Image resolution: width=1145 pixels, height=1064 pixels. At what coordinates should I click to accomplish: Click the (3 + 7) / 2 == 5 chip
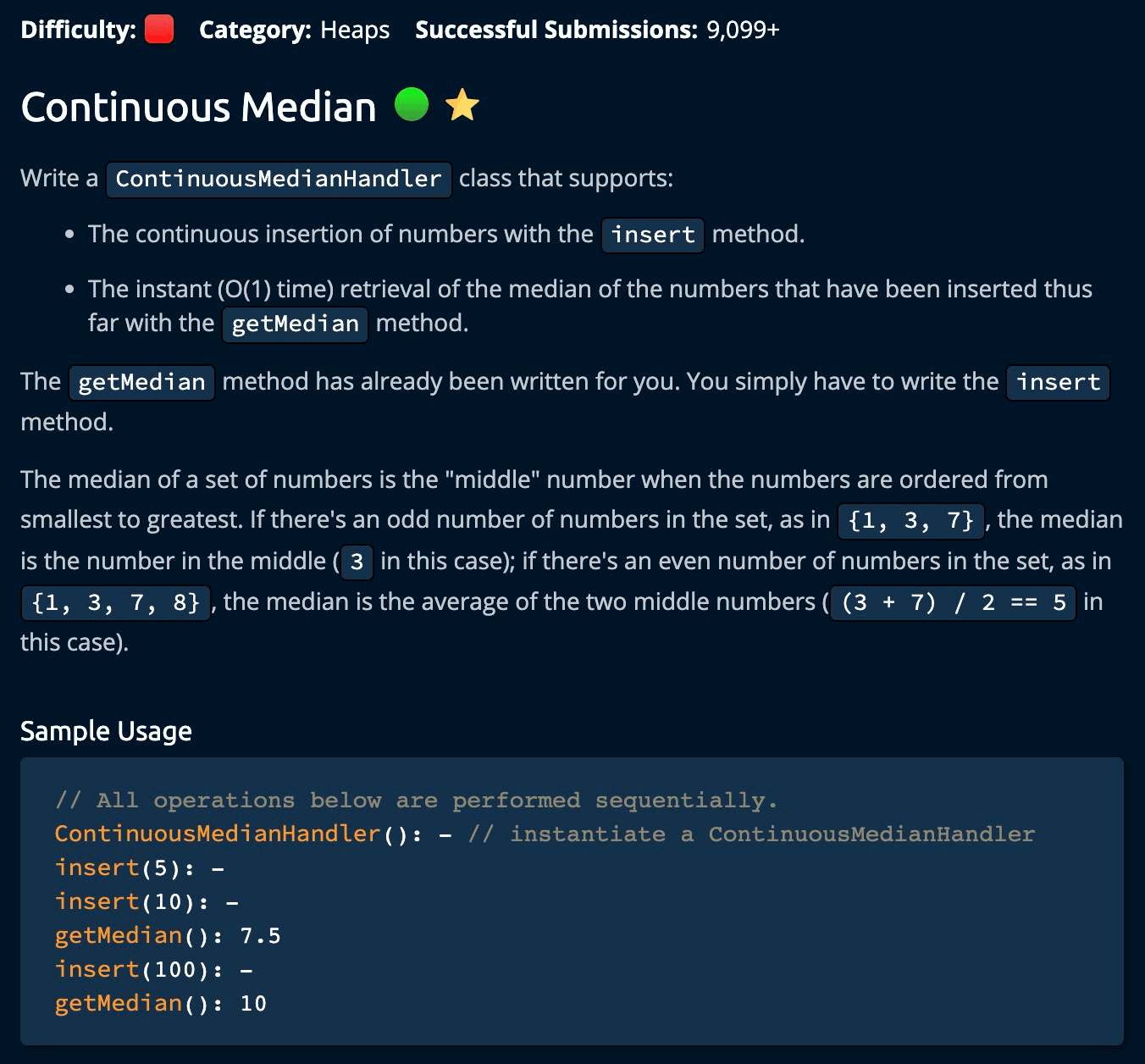953,603
